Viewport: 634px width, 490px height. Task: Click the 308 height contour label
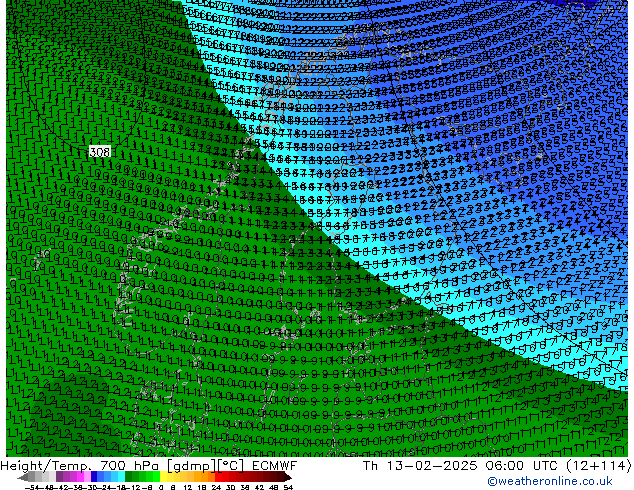[99, 152]
